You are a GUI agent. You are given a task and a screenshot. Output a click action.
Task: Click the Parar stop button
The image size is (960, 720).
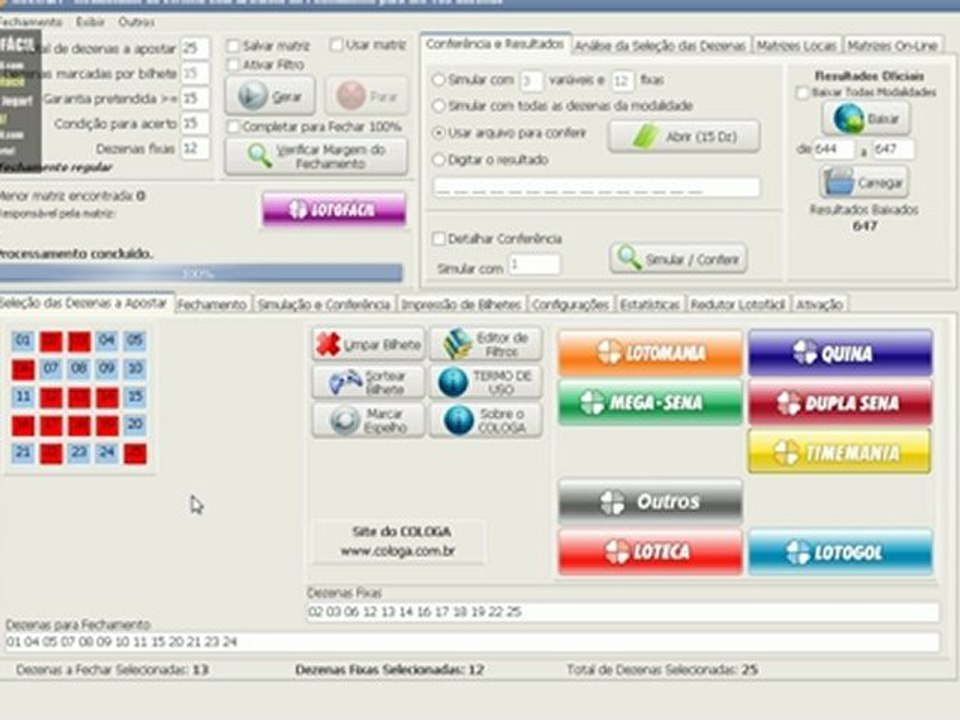tap(366, 96)
